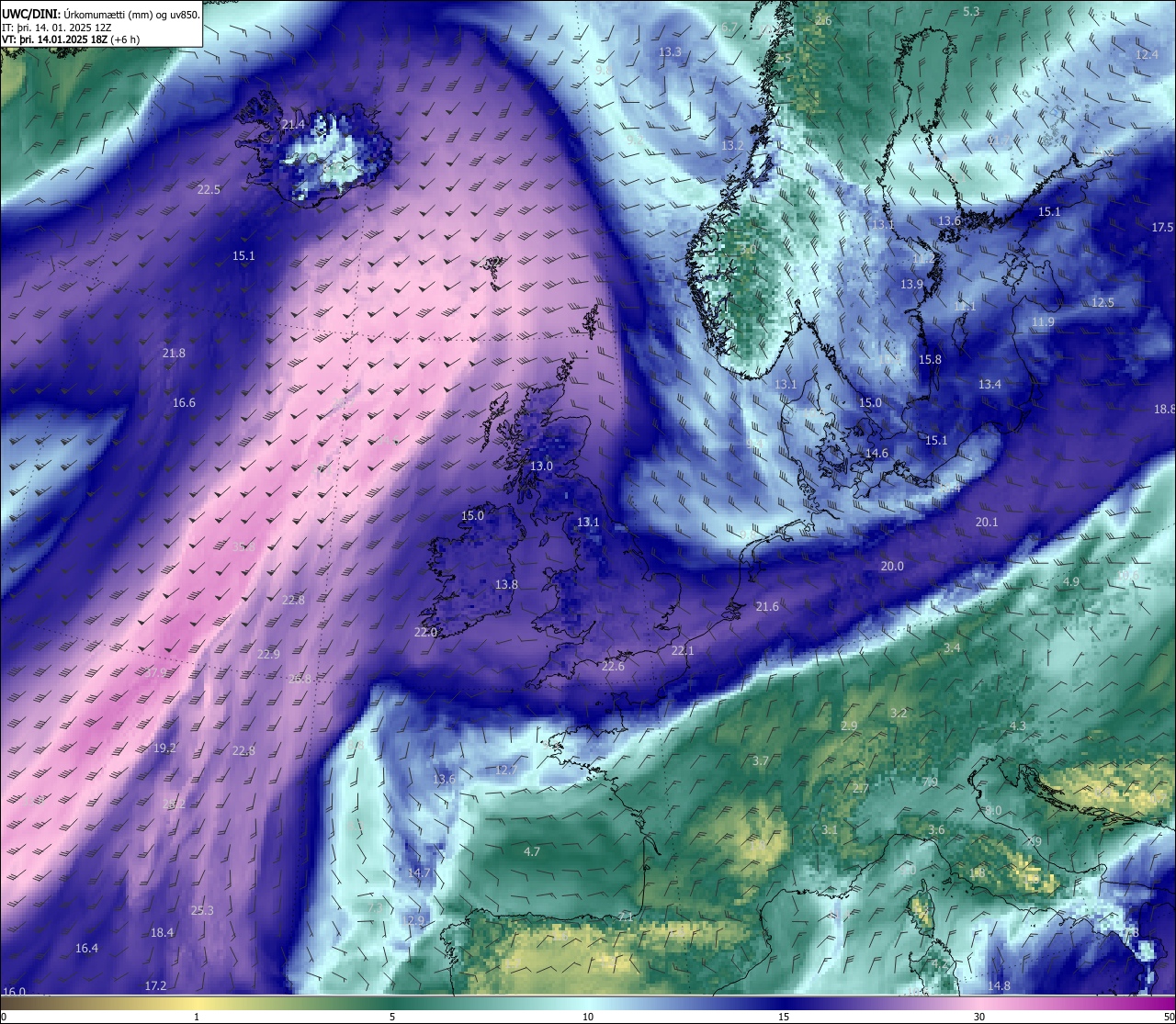This screenshot has height=1024, width=1176.
Task: Click the 21.8 map value
Action: pyautogui.click(x=174, y=353)
